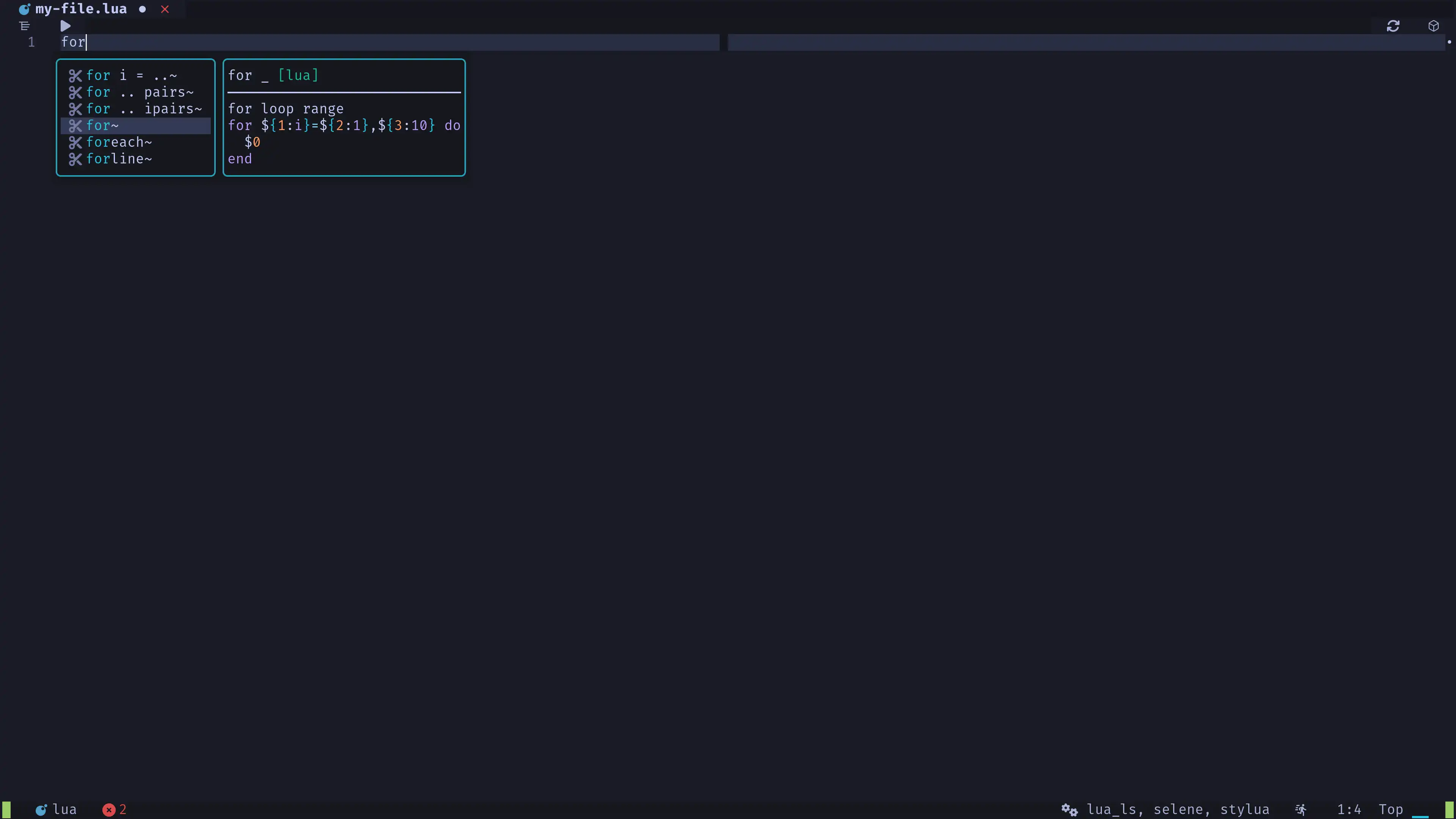This screenshot has width=1456, height=819.
Task: Choose 'forline~' snippet completion
Action: point(136,159)
